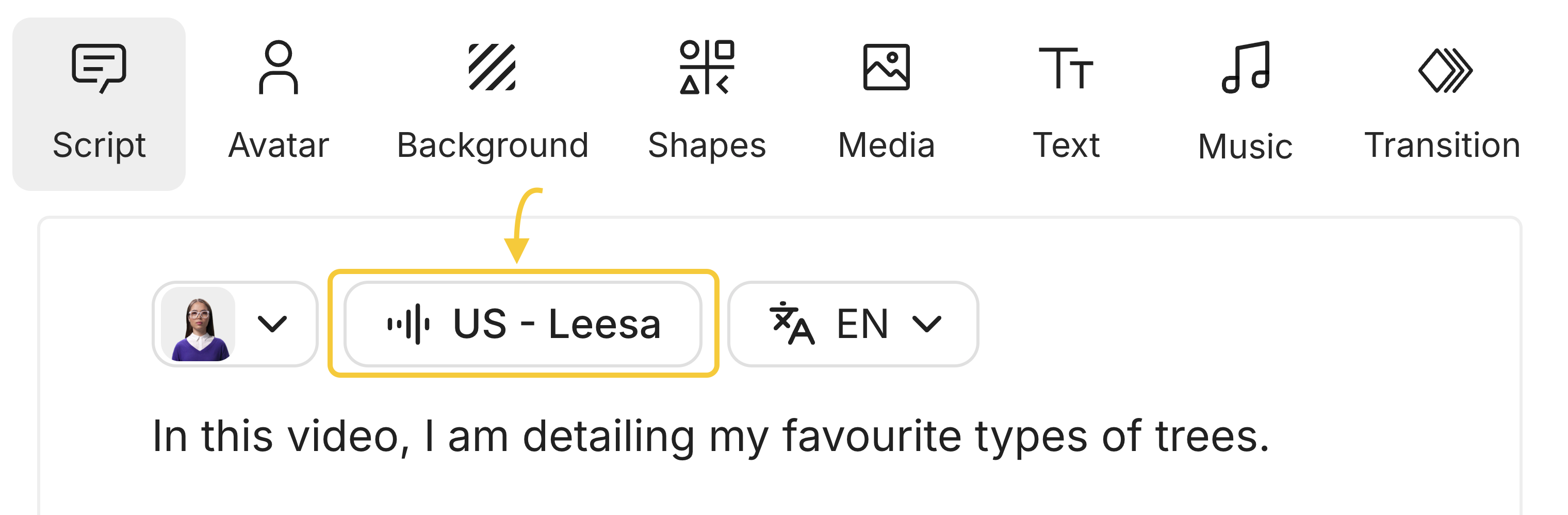
Task: Expand the avatar selector chevron
Action: click(272, 323)
